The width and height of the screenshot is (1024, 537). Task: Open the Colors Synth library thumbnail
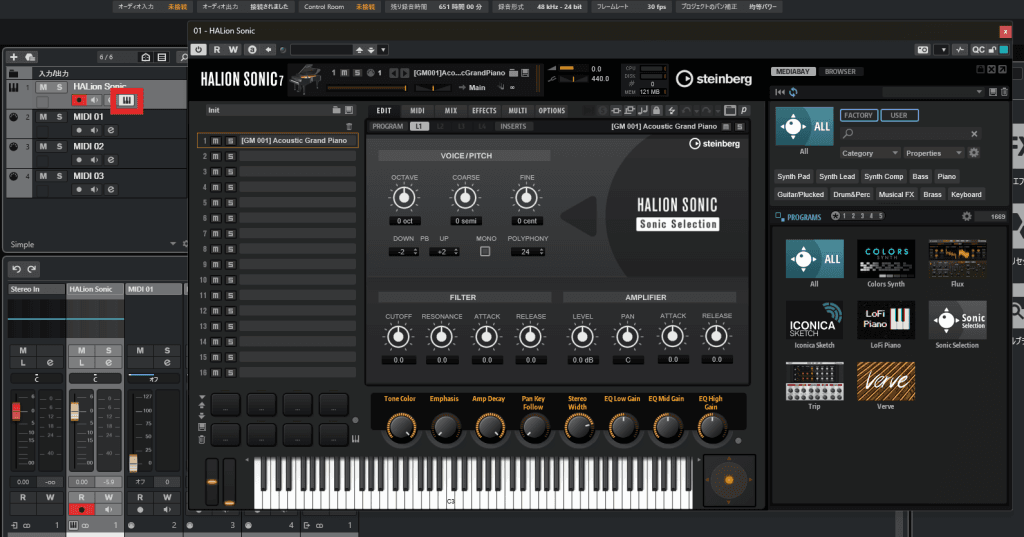click(886, 259)
